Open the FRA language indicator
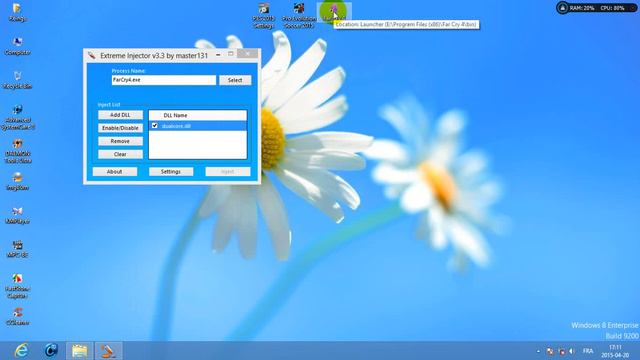This screenshot has width=640, height=360. (x=588, y=351)
